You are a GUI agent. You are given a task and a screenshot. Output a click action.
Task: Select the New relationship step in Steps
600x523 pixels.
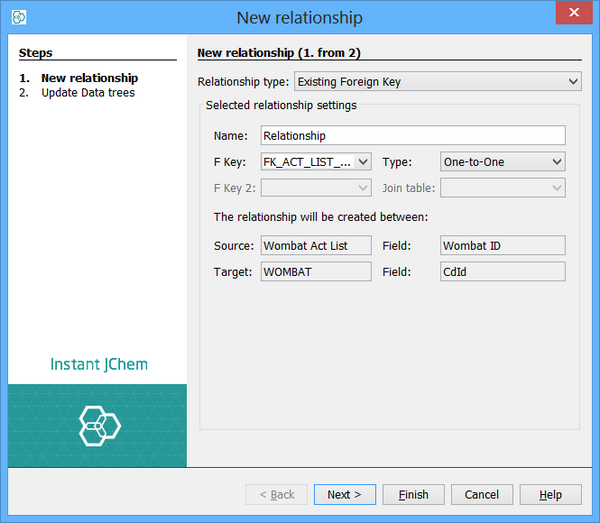(89, 78)
